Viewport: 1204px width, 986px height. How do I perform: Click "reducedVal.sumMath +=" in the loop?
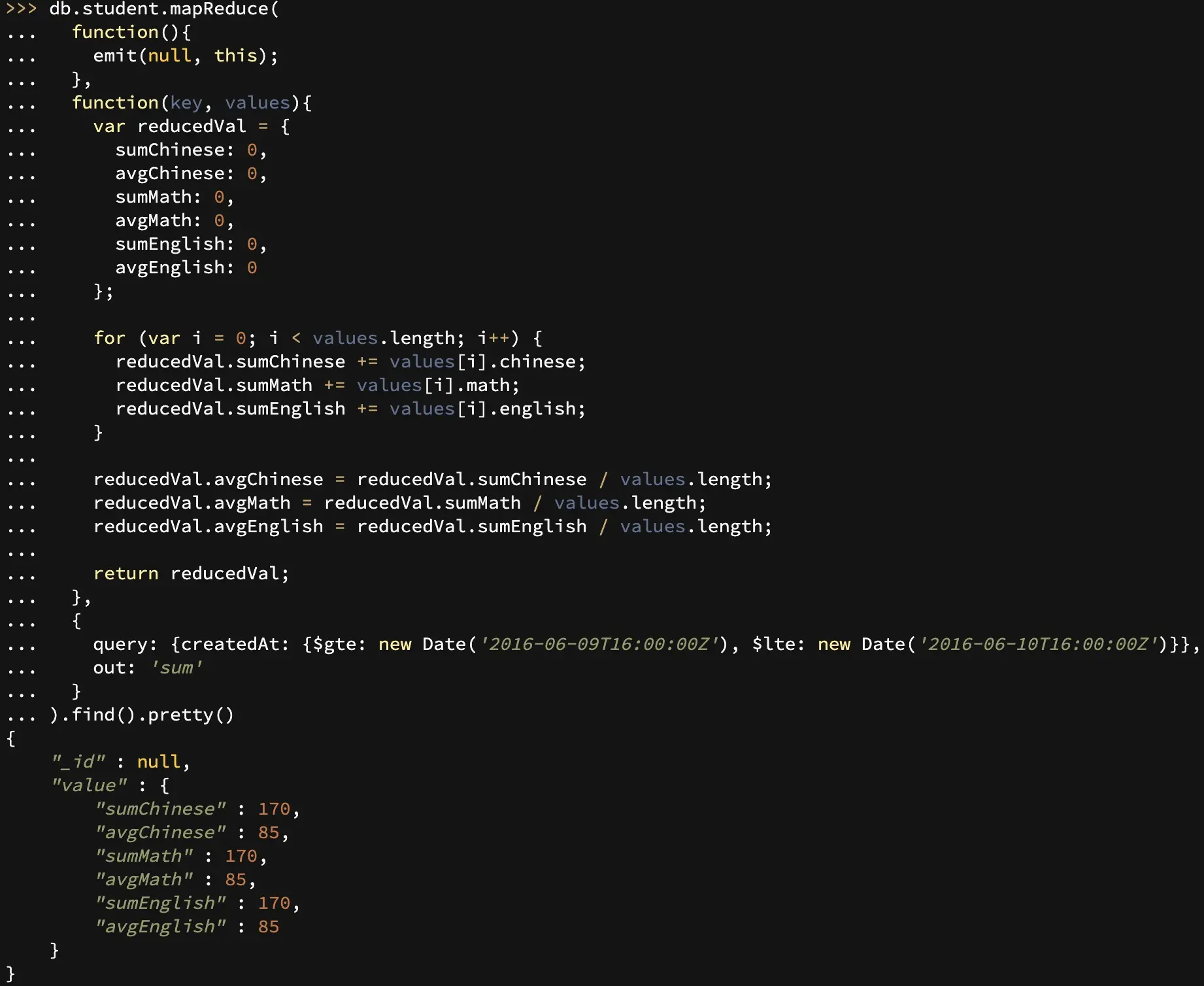click(x=230, y=385)
